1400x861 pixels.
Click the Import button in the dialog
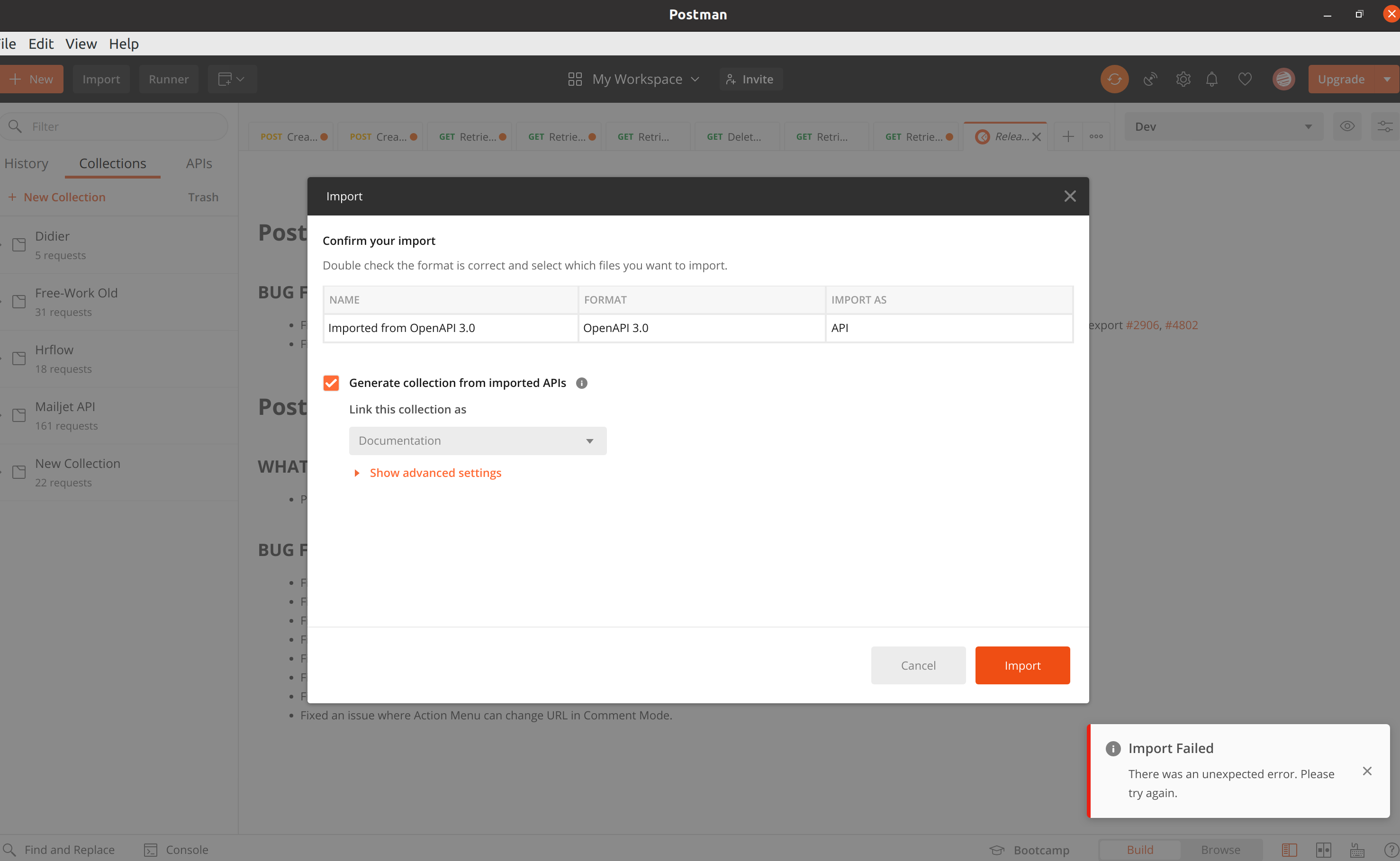(1022, 665)
